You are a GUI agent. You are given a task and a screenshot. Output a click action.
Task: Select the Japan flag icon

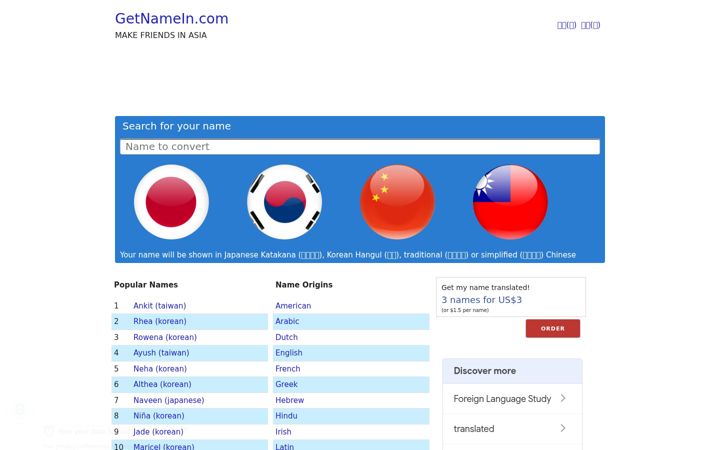click(x=171, y=202)
